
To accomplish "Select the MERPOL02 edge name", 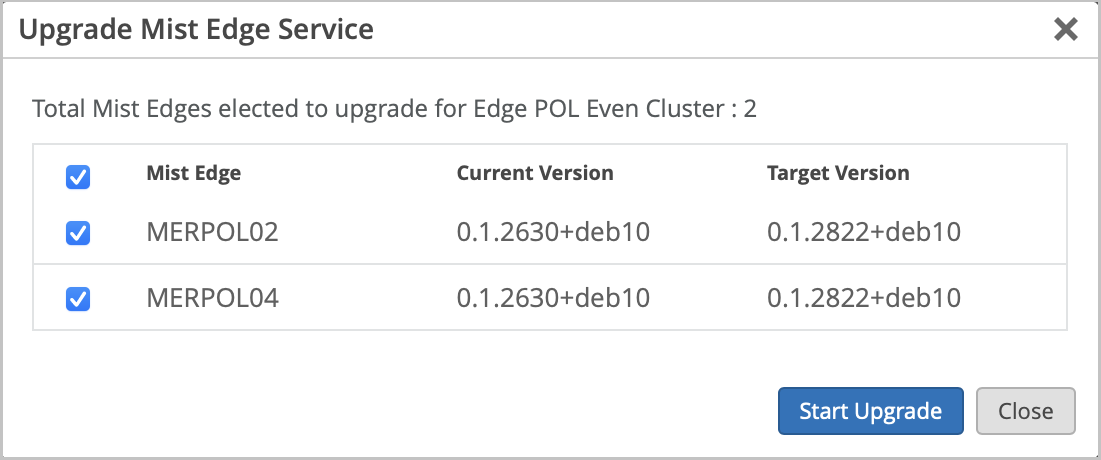I will tap(212, 233).
